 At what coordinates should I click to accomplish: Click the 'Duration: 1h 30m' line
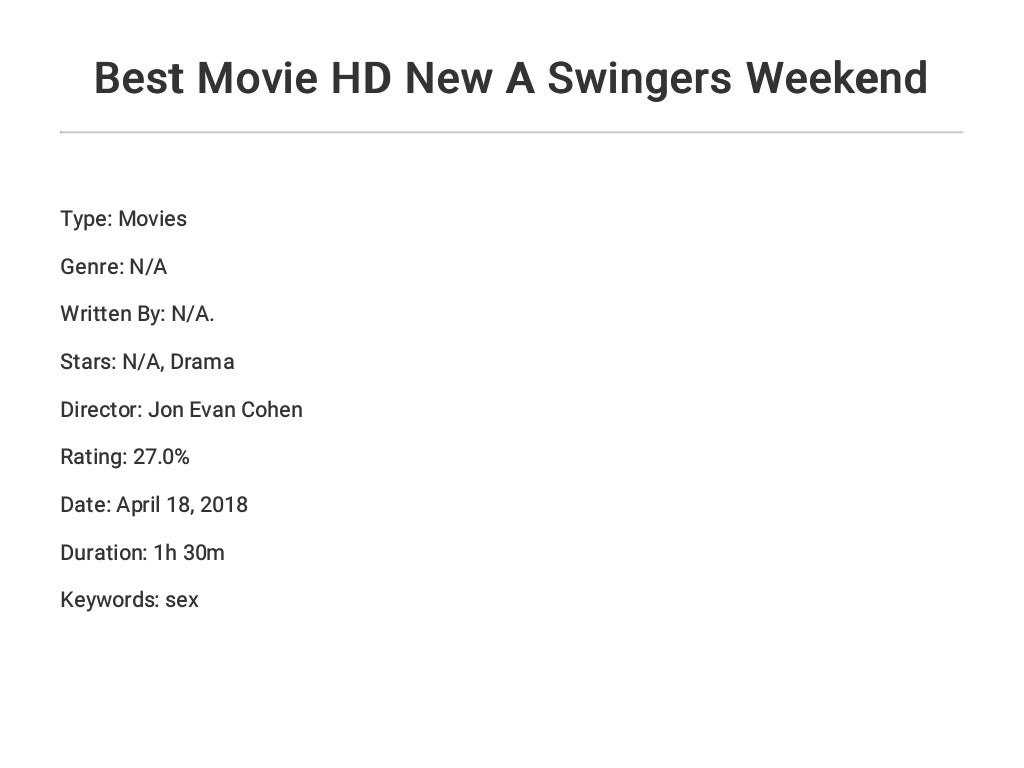tap(142, 552)
